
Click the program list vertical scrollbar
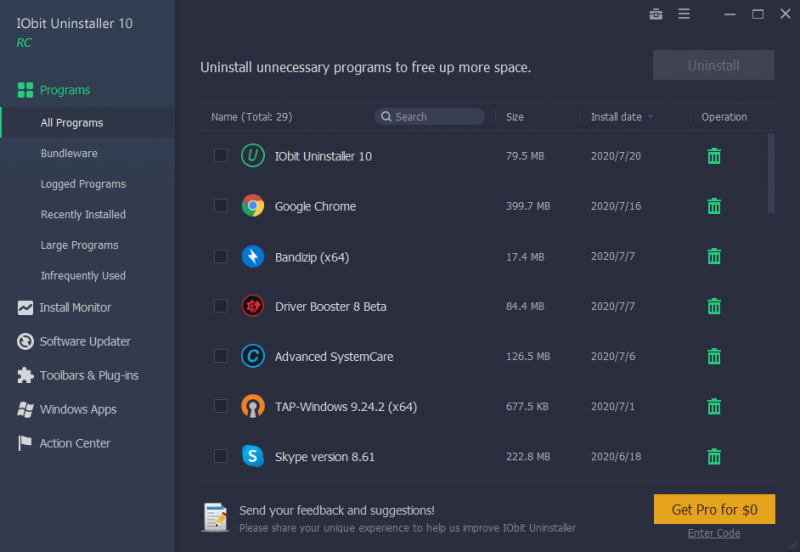[x=771, y=173]
